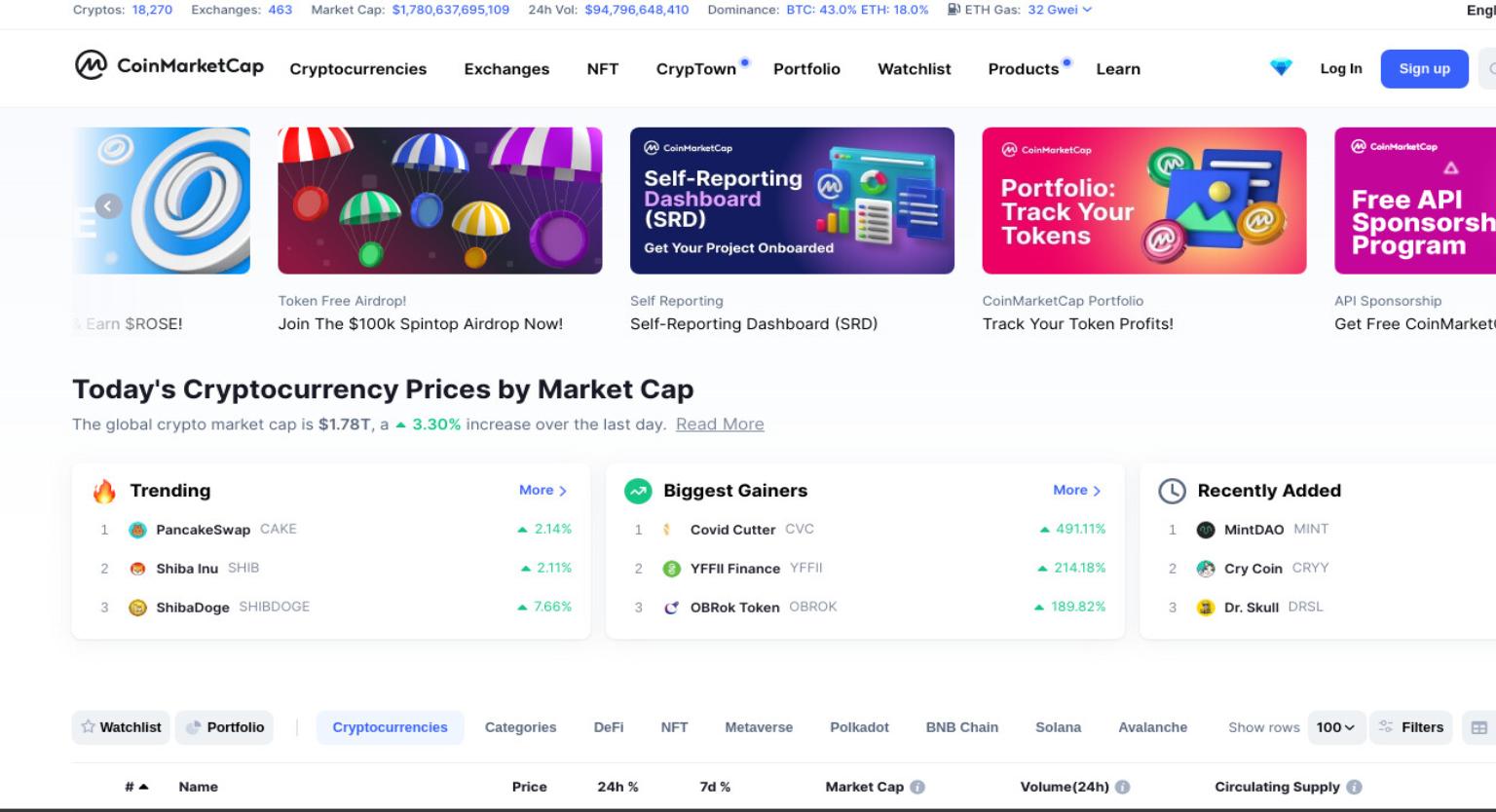Click the Watchlist star button above table

pyautogui.click(x=121, y=727)
